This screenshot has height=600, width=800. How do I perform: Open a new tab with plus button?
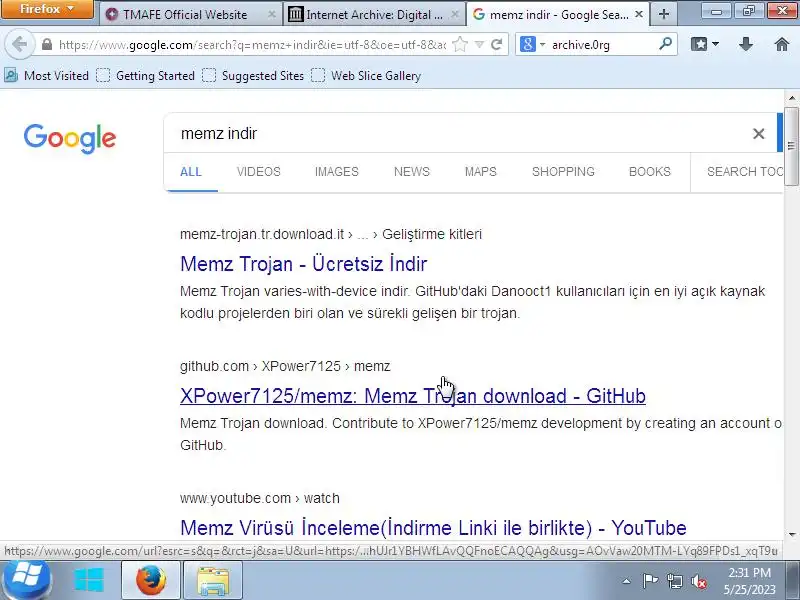(663, 15)
